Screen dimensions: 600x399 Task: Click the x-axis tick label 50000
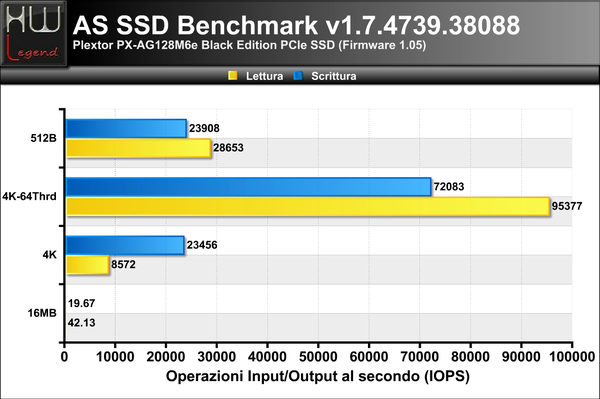click(318, 357)
